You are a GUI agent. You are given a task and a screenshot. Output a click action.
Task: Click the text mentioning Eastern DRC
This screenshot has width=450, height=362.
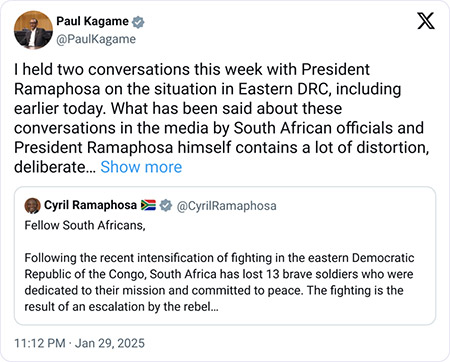coord(207,89)
